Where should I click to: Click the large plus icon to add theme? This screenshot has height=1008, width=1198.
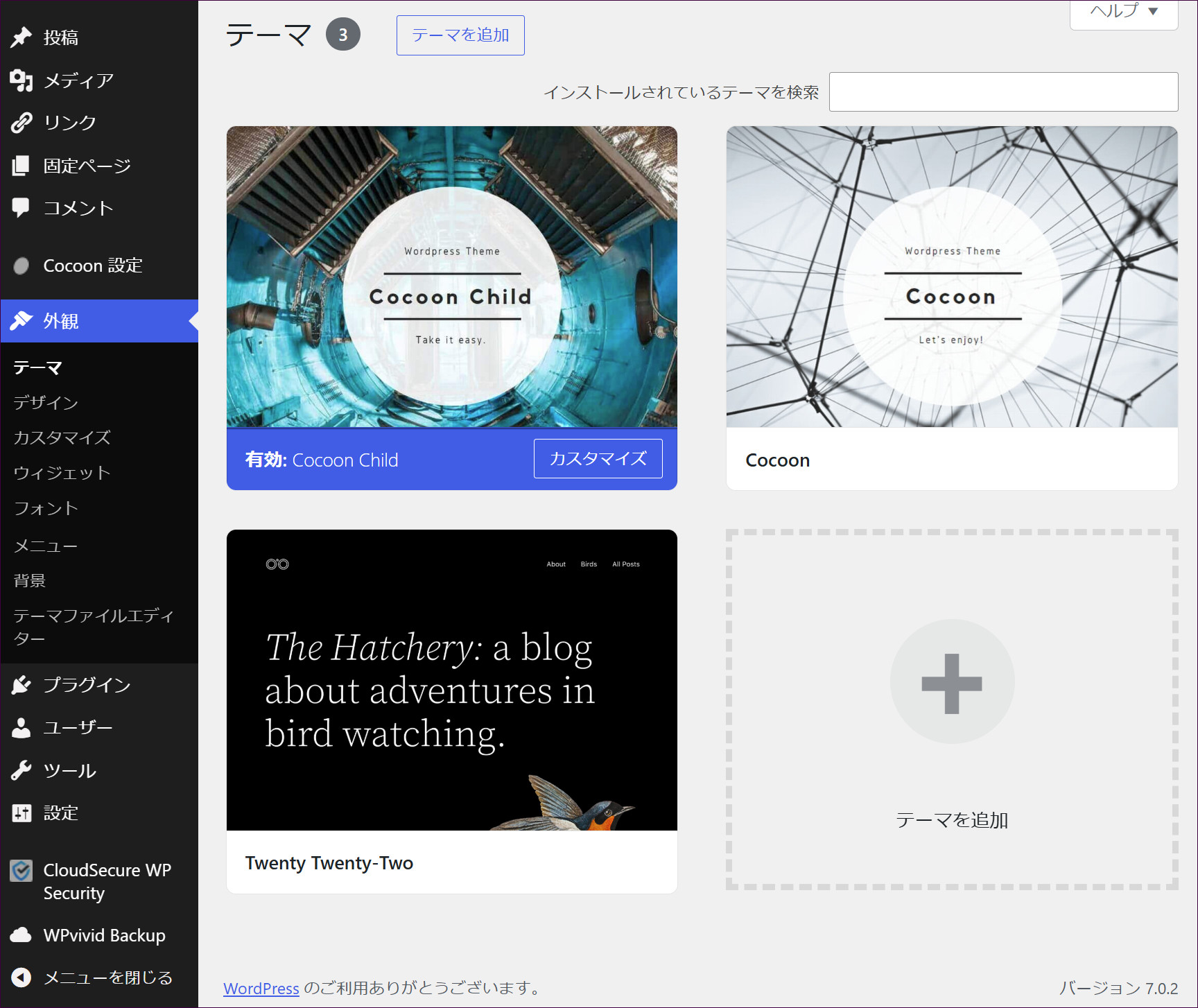[952, 683]
